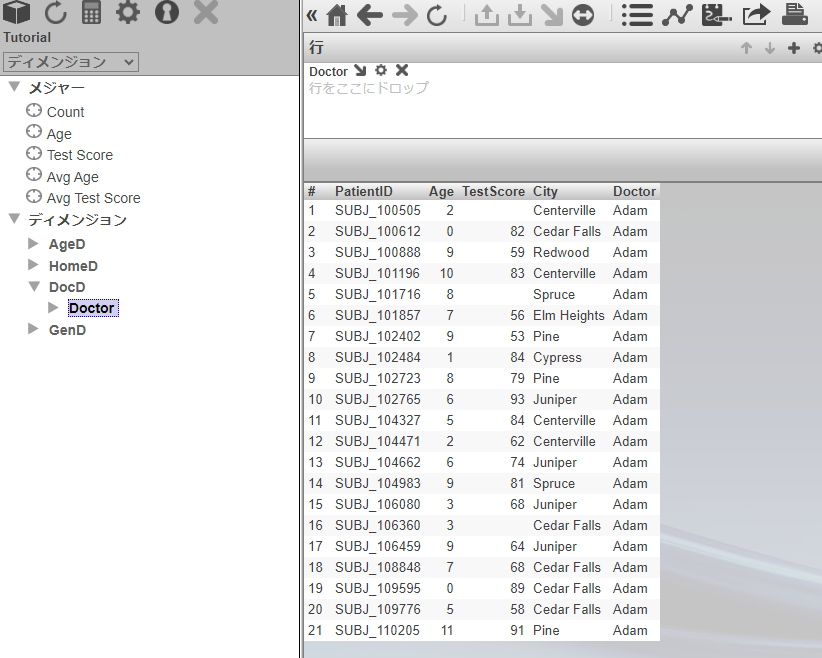
Task: Click the export share arrow icon
Action: tap(756, 15)
